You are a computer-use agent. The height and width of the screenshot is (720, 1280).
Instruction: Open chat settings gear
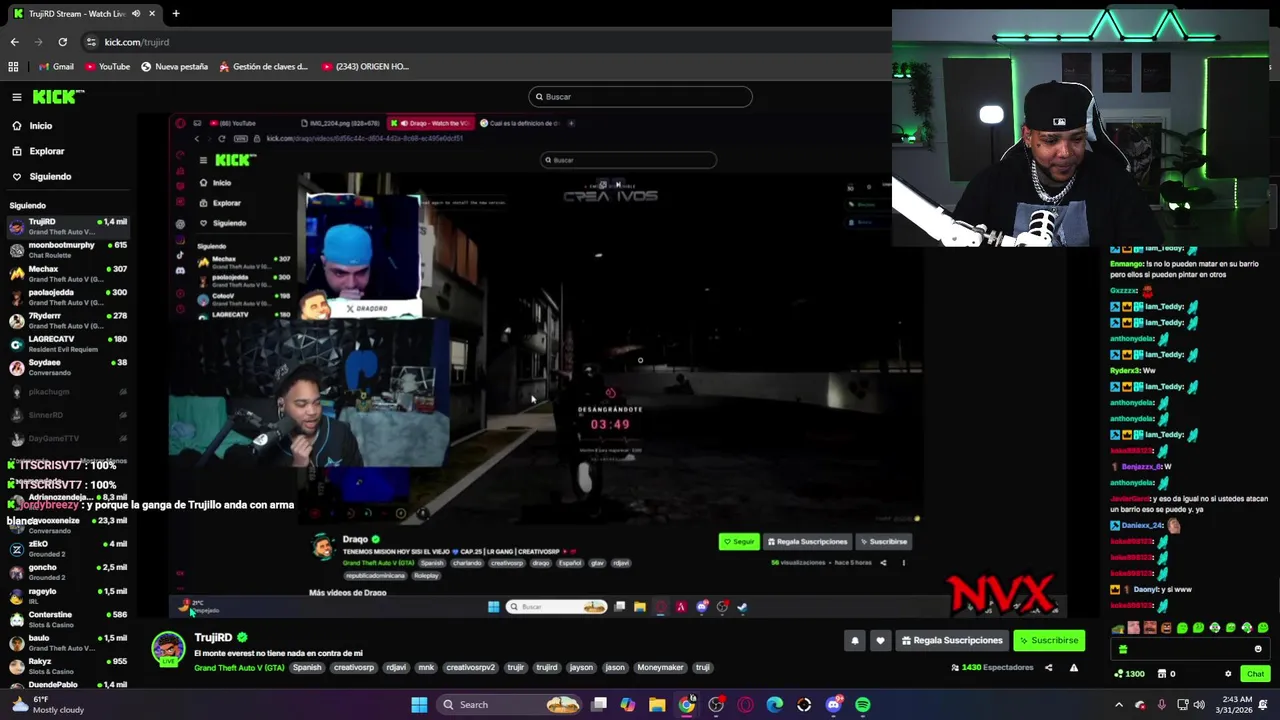point(1228,674)
